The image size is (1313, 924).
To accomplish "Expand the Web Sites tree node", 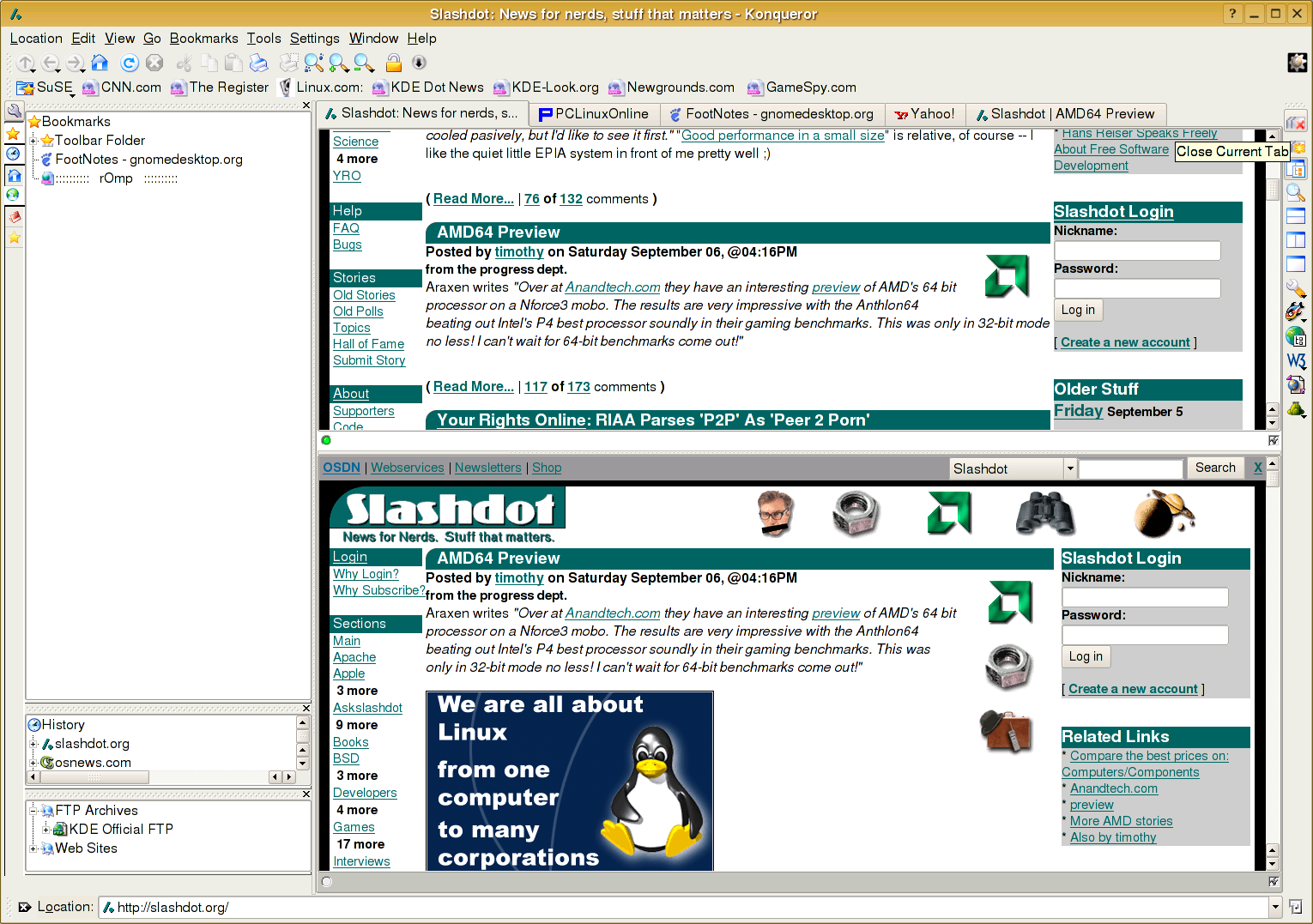I will (x=33, y=849).
